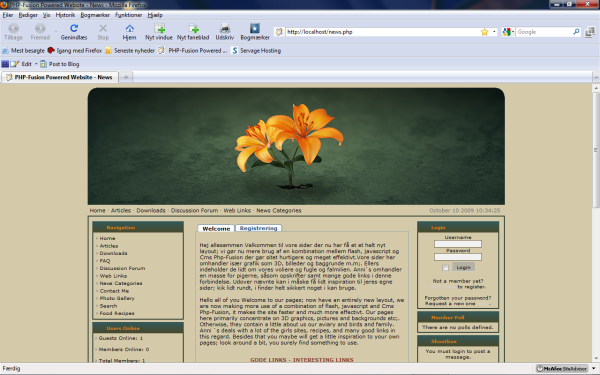This screenshot has height=375, width=600.
Task: Open Igang med Firefox bookmark
Action: point(75,51)
